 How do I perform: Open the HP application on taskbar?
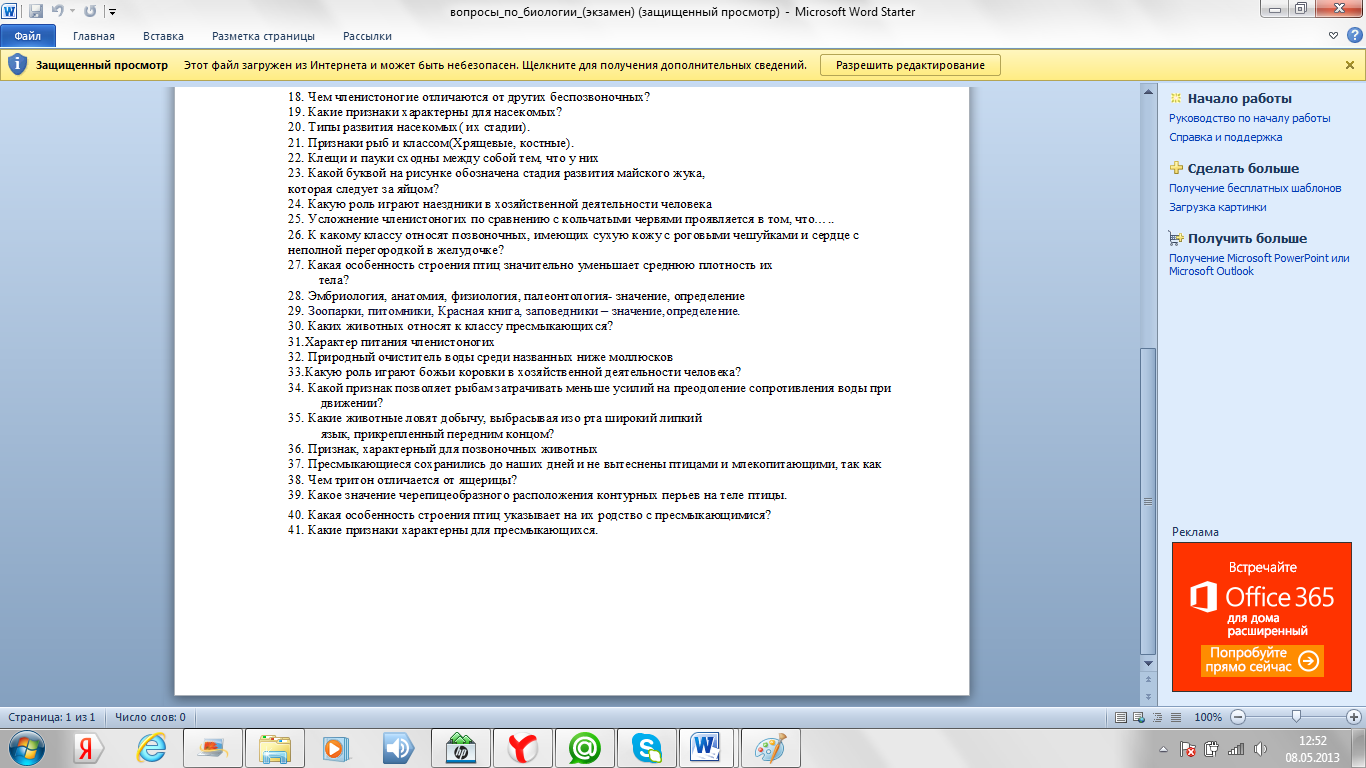point(460,748)
